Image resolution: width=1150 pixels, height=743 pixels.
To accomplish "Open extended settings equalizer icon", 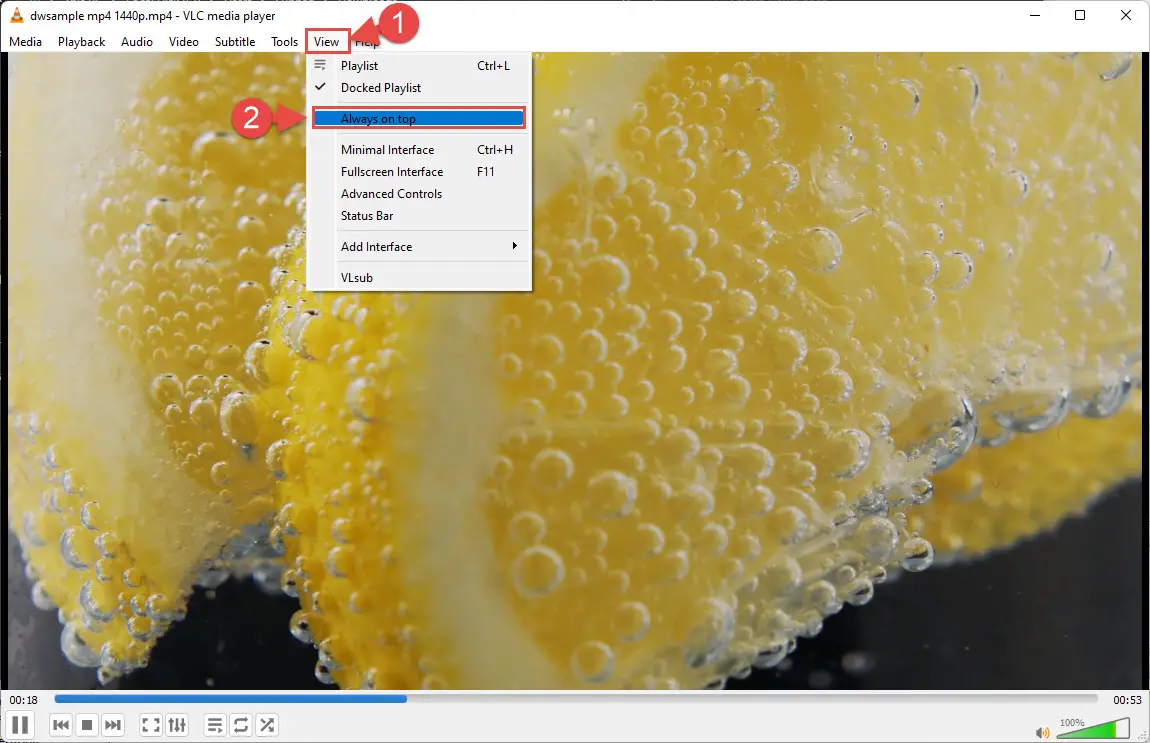I will point(177,725).
